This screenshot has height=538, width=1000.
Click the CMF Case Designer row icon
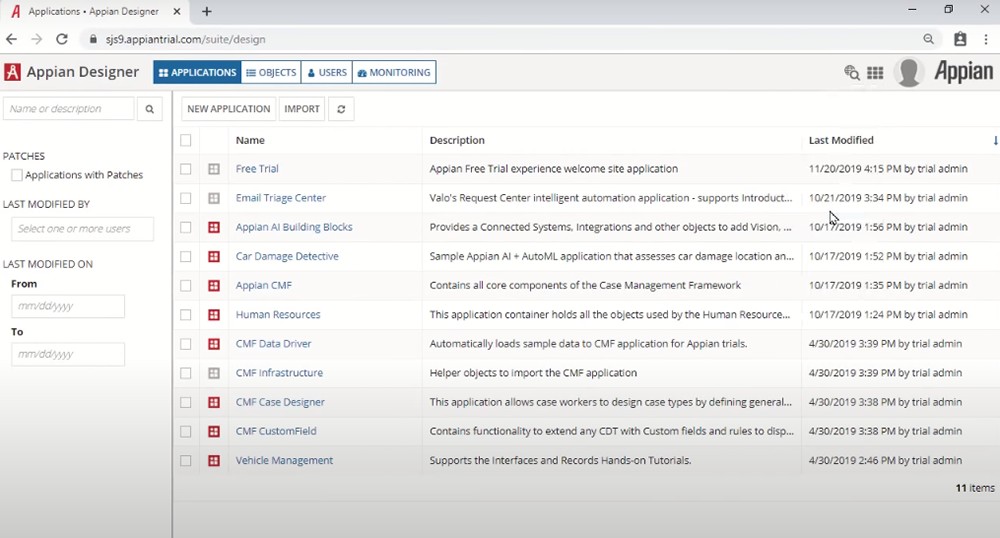pyautogui.click(x=214, y=402)
